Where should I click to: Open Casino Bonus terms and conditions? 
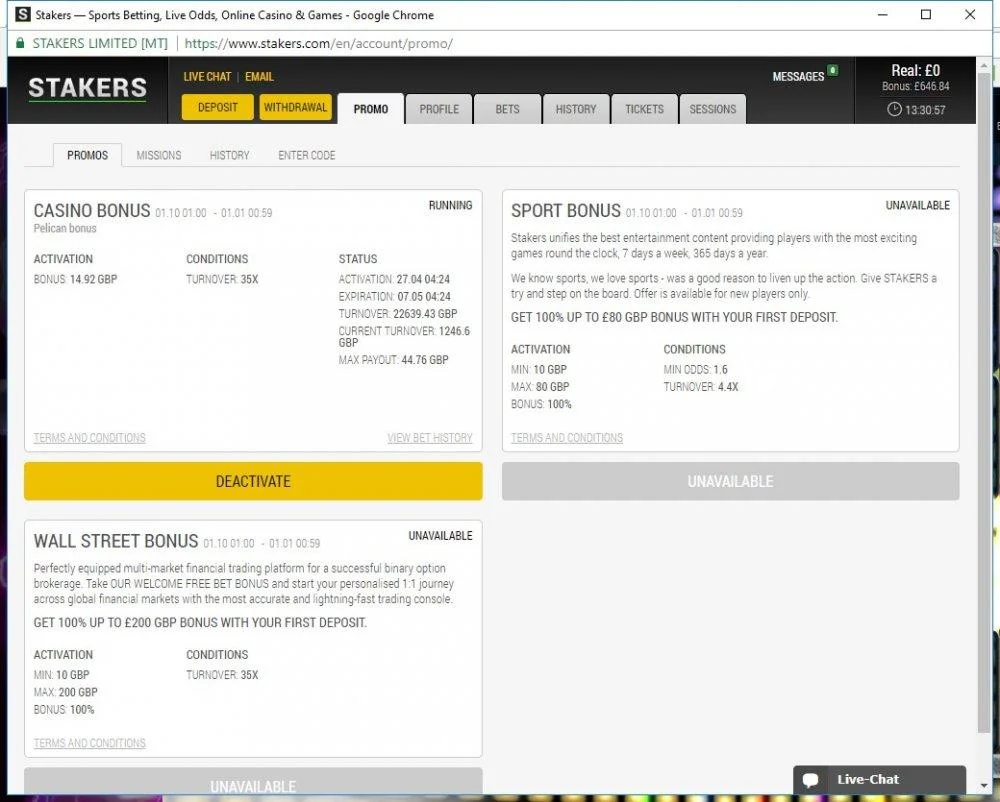(89, 438)
